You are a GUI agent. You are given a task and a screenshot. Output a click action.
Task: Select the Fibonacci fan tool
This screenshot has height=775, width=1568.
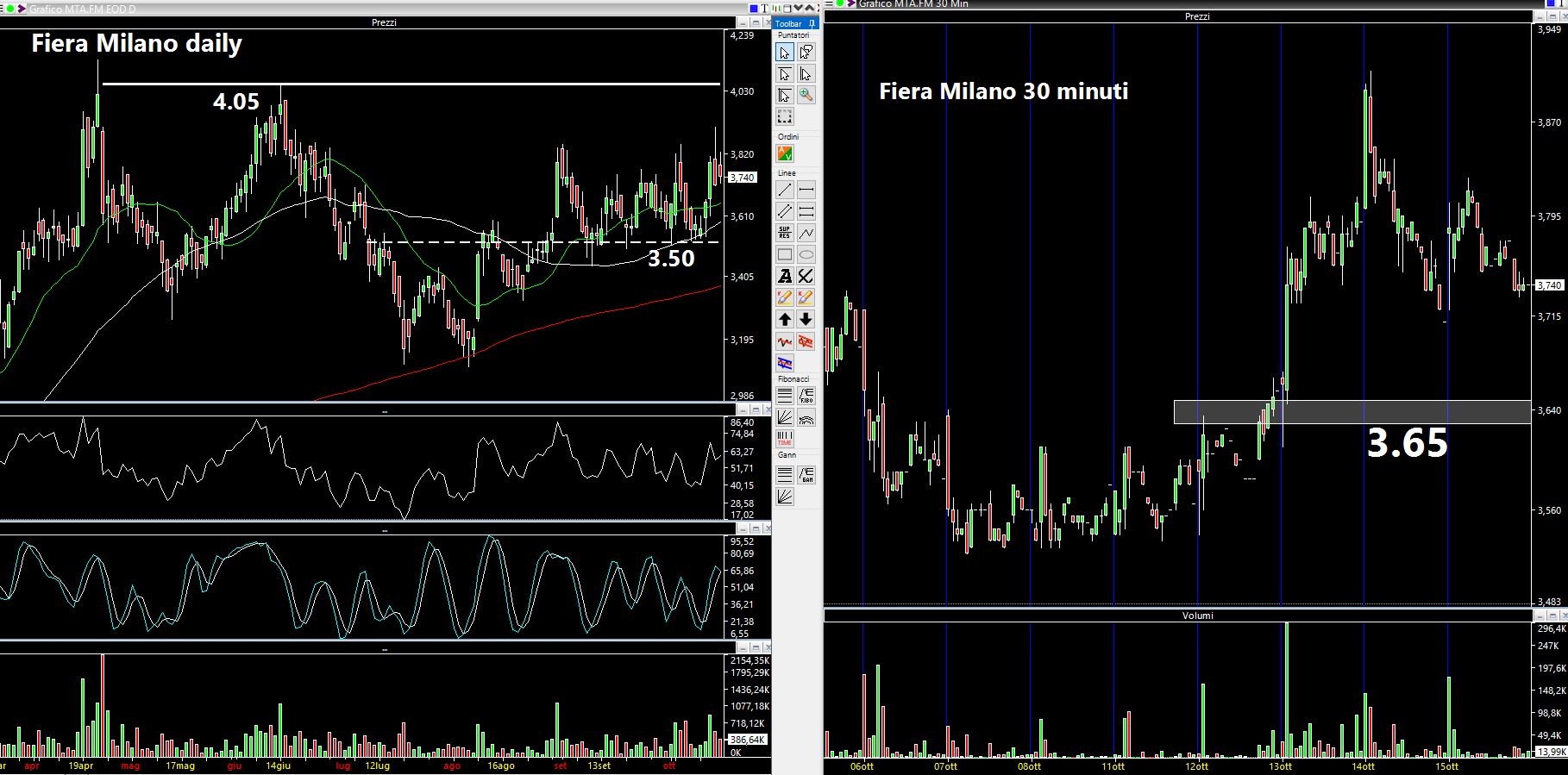785,417
